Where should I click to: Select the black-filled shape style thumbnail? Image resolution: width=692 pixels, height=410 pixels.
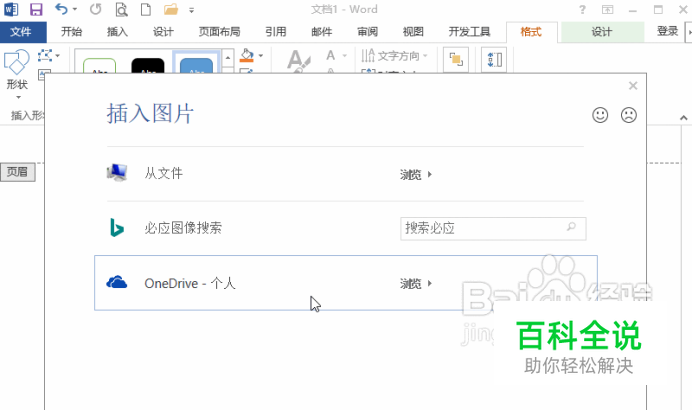click(148, 66)
